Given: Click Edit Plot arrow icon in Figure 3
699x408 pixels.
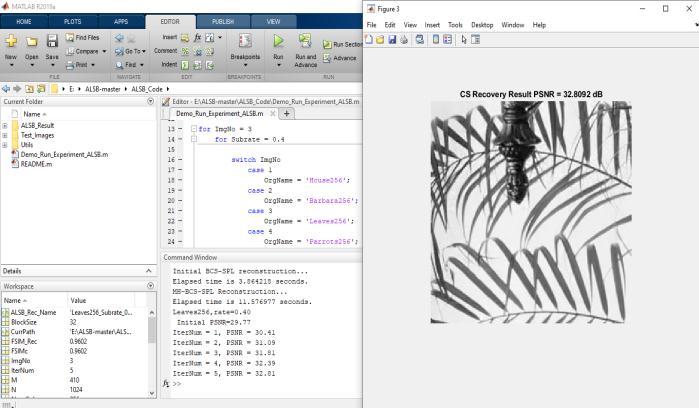Looking at the screenshot, I should (464, 40).
